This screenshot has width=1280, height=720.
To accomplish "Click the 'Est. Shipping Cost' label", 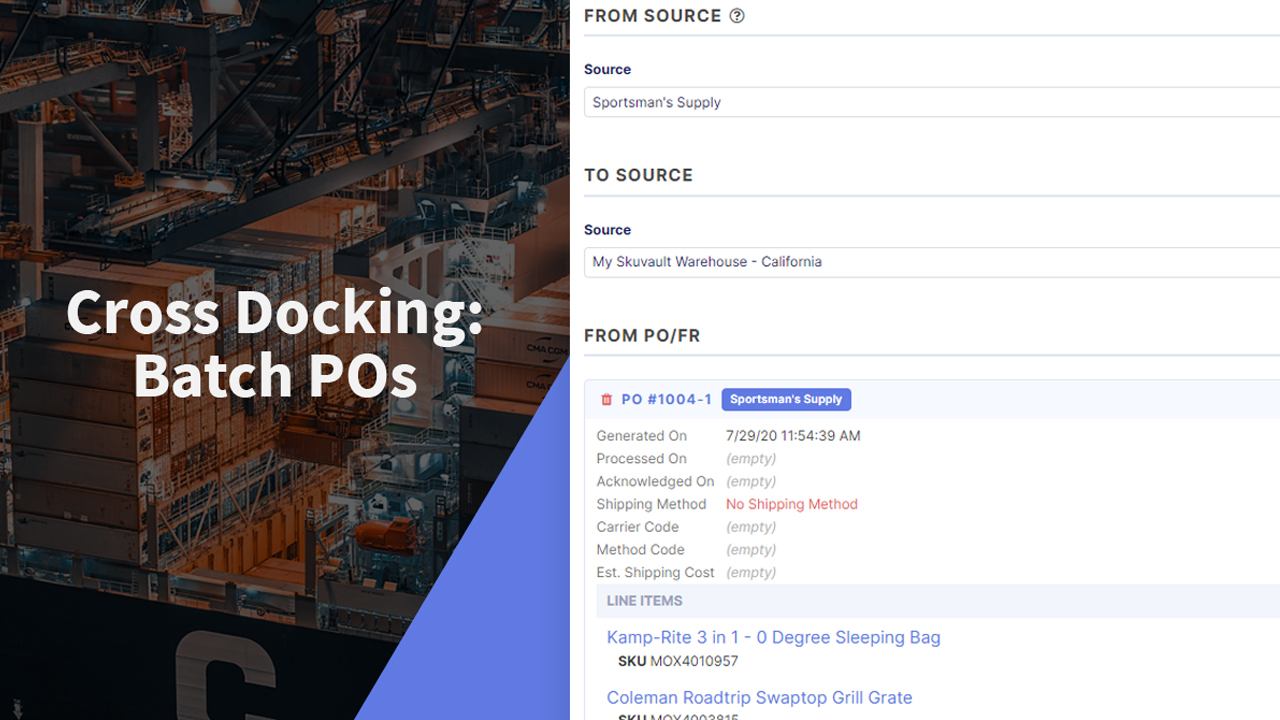I will [x=655, y=573].
